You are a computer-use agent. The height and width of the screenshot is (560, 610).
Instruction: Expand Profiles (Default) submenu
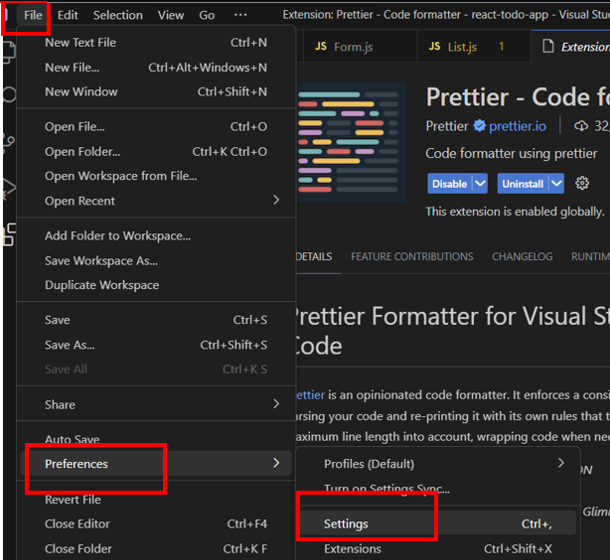click(438, 463)
